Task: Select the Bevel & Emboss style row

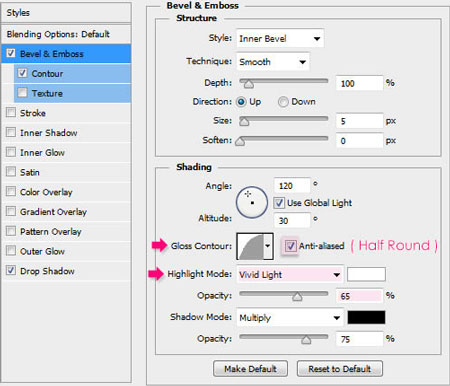Action: [66, 54]
